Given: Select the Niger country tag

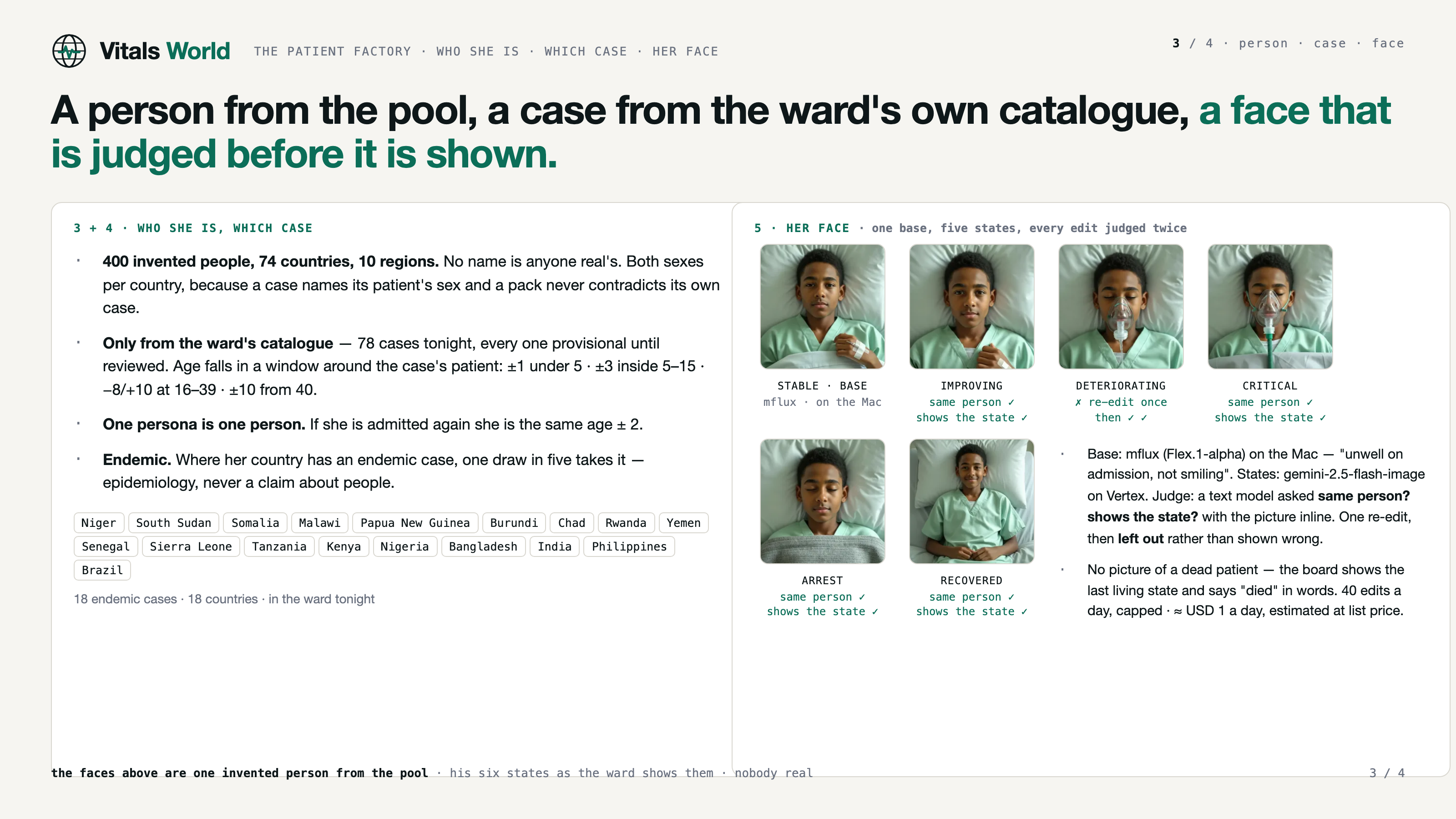Looking at the screenshot, I should pyautogui.click(x=98, y=523).
